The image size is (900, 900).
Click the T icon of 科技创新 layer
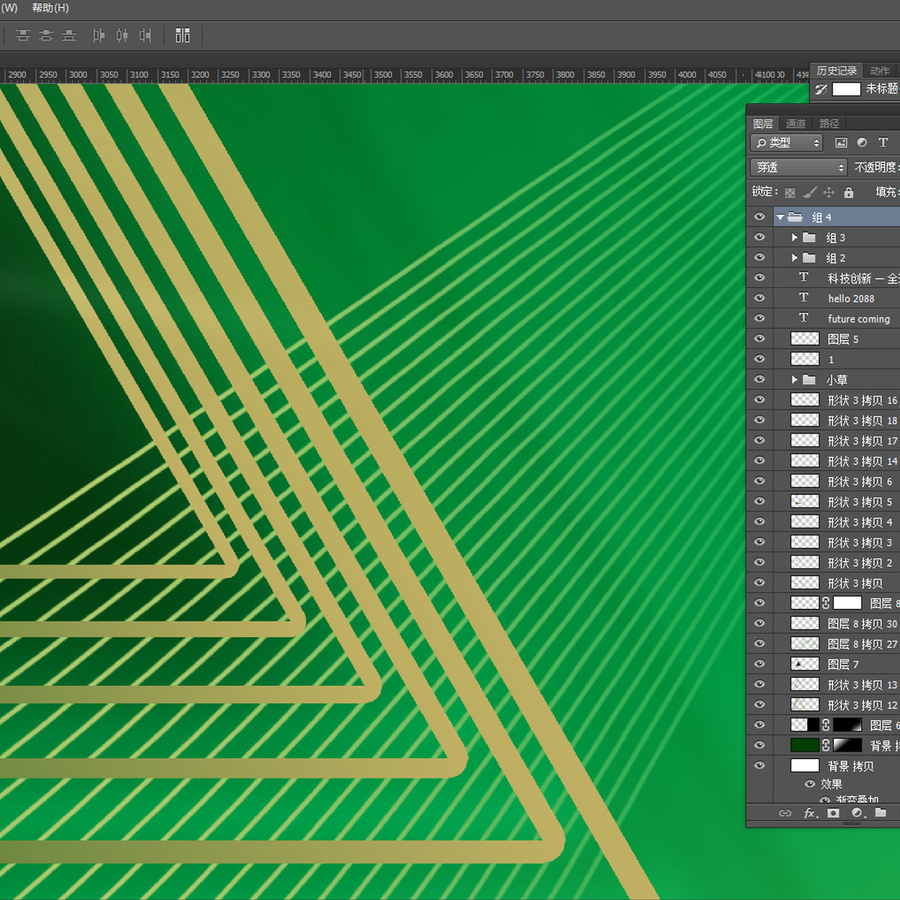pyautogui.click(x=804, y=277)
